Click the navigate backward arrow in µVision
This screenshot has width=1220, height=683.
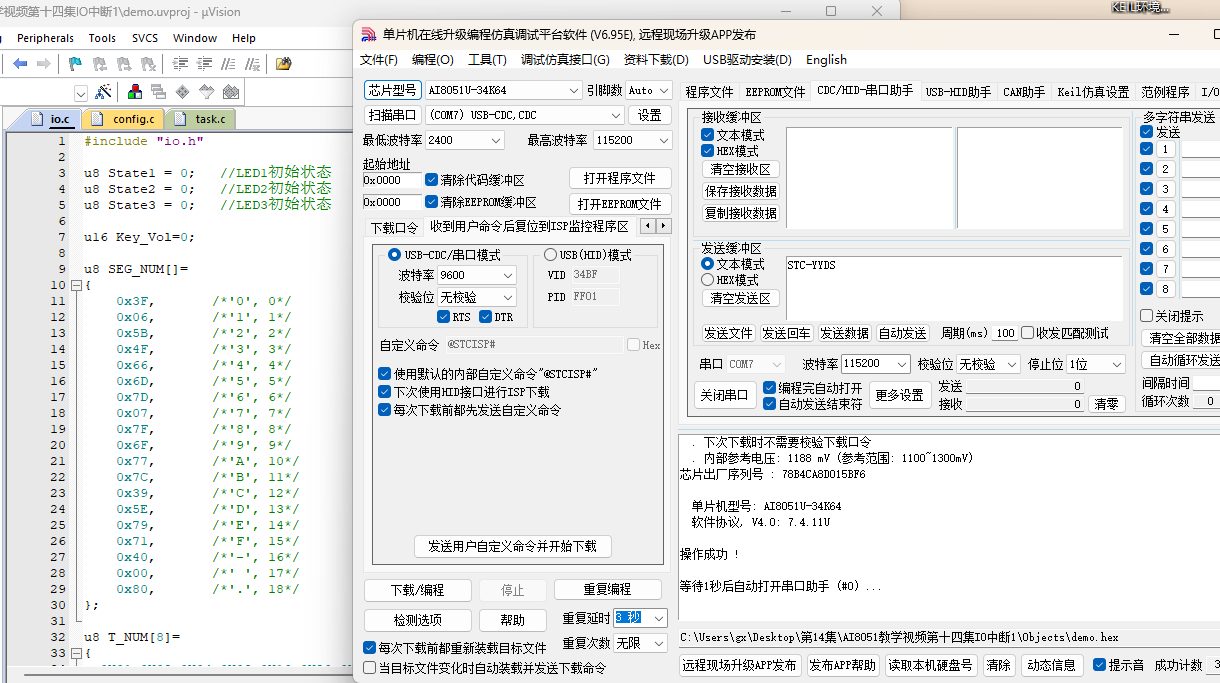[20, 63]
